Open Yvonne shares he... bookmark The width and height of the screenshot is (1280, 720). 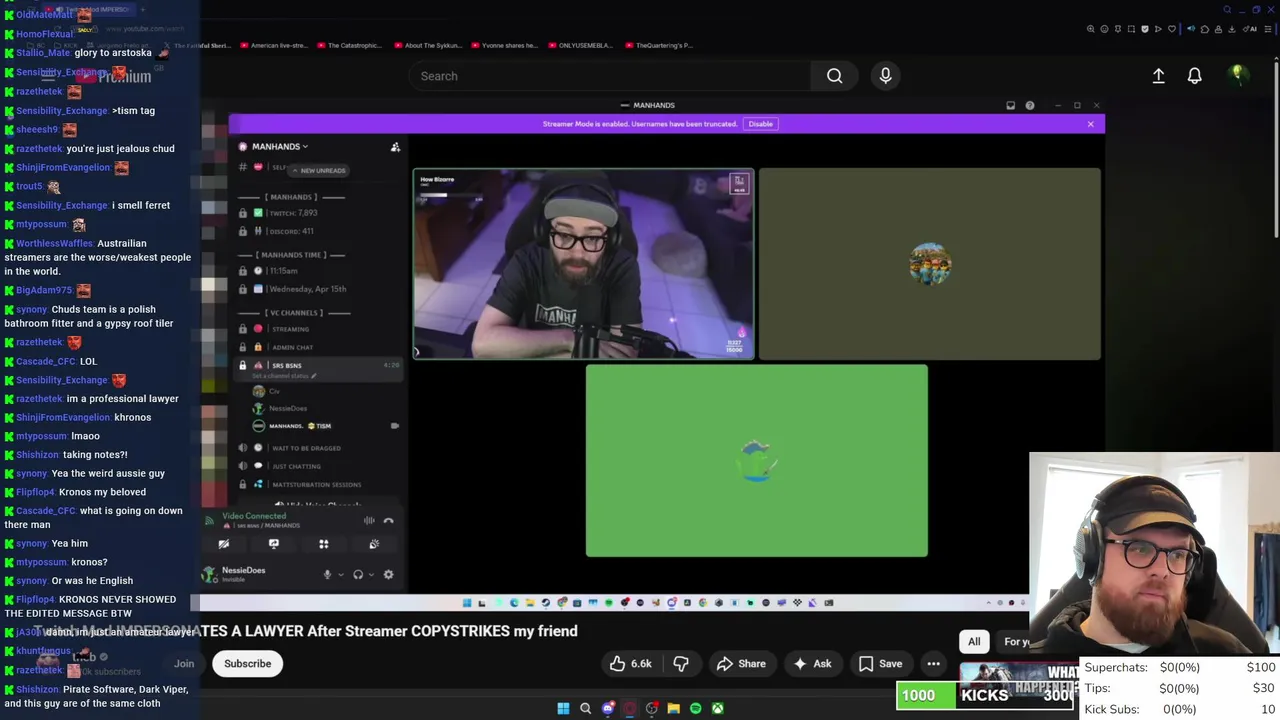(504, 45)
